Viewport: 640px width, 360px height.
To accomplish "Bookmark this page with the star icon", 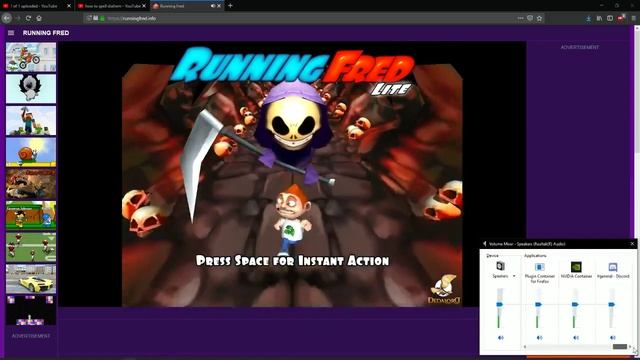I will pyautogui.click(x=539, y=18).
